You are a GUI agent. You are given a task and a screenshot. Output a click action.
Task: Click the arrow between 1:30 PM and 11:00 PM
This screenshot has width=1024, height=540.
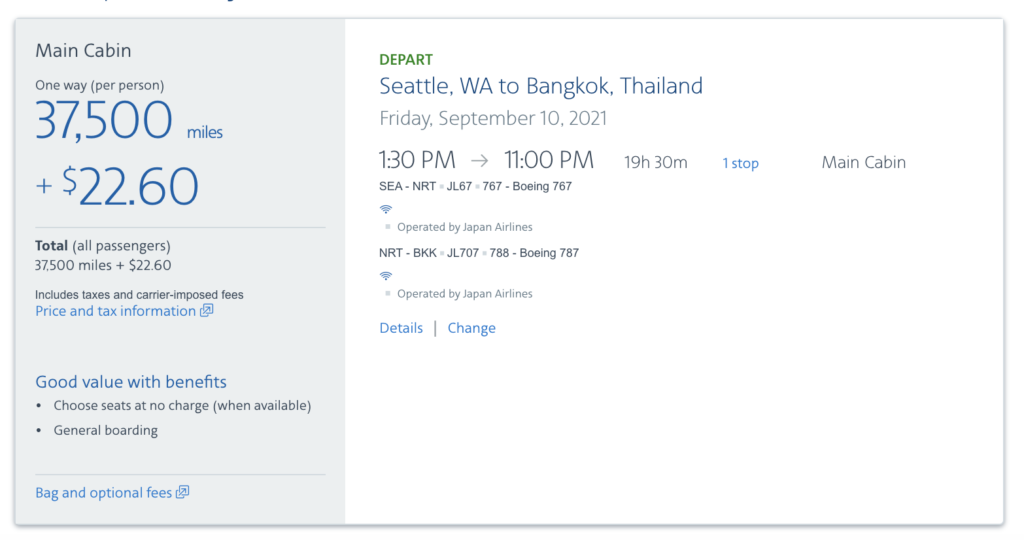(x=479, y=160)
